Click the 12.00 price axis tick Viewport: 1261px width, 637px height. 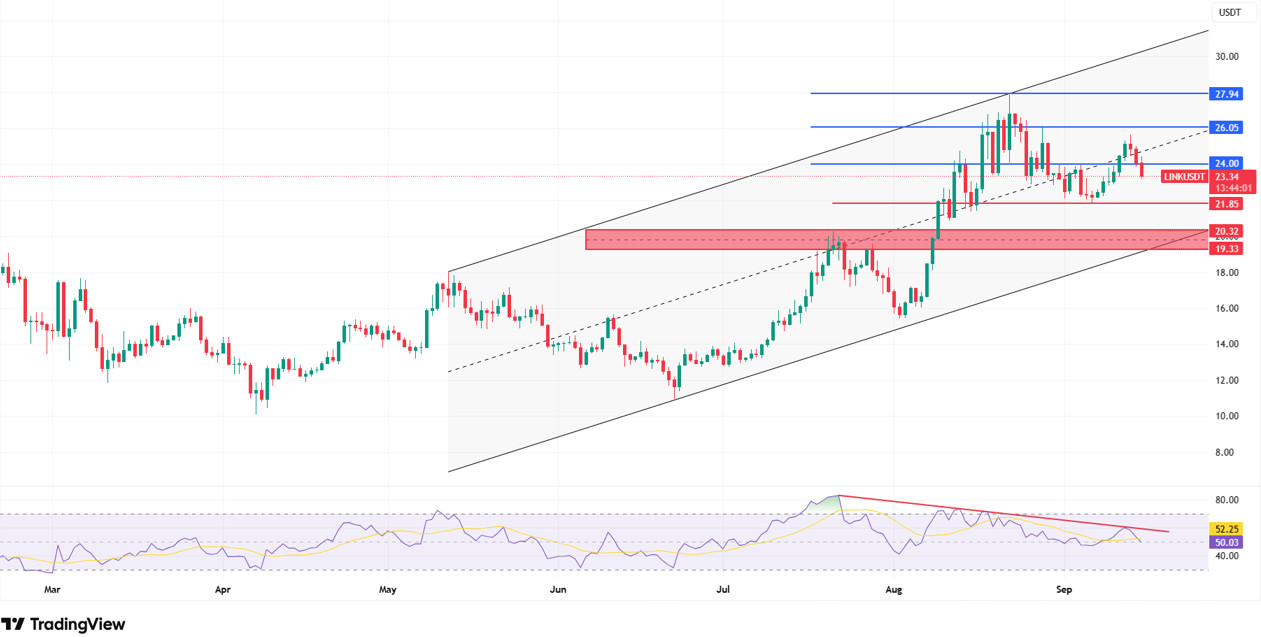(1227, 380)
